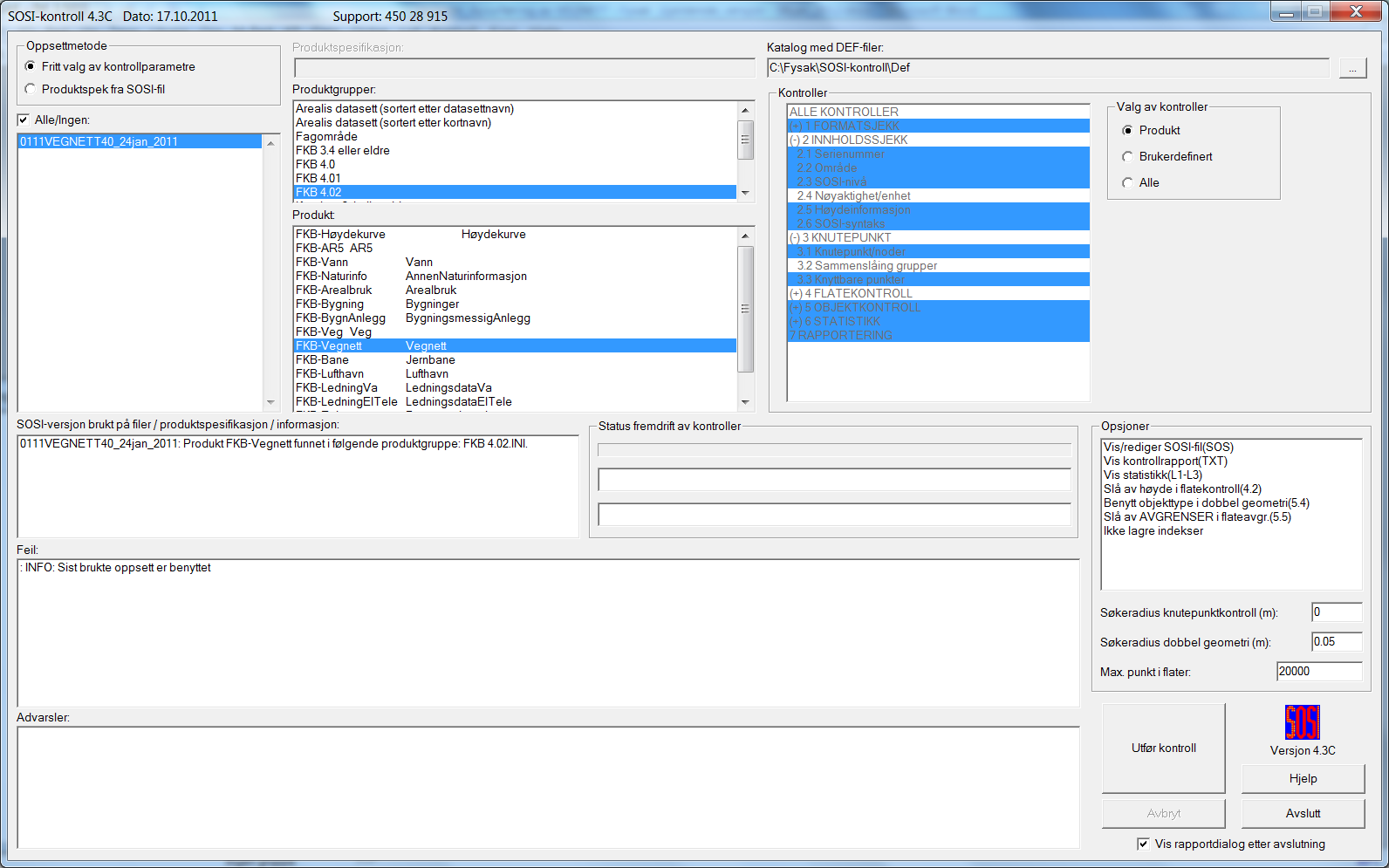Select FKB 3.4 eller eldre group
This screenshot has height=868, width=1389.
[516, 150]
